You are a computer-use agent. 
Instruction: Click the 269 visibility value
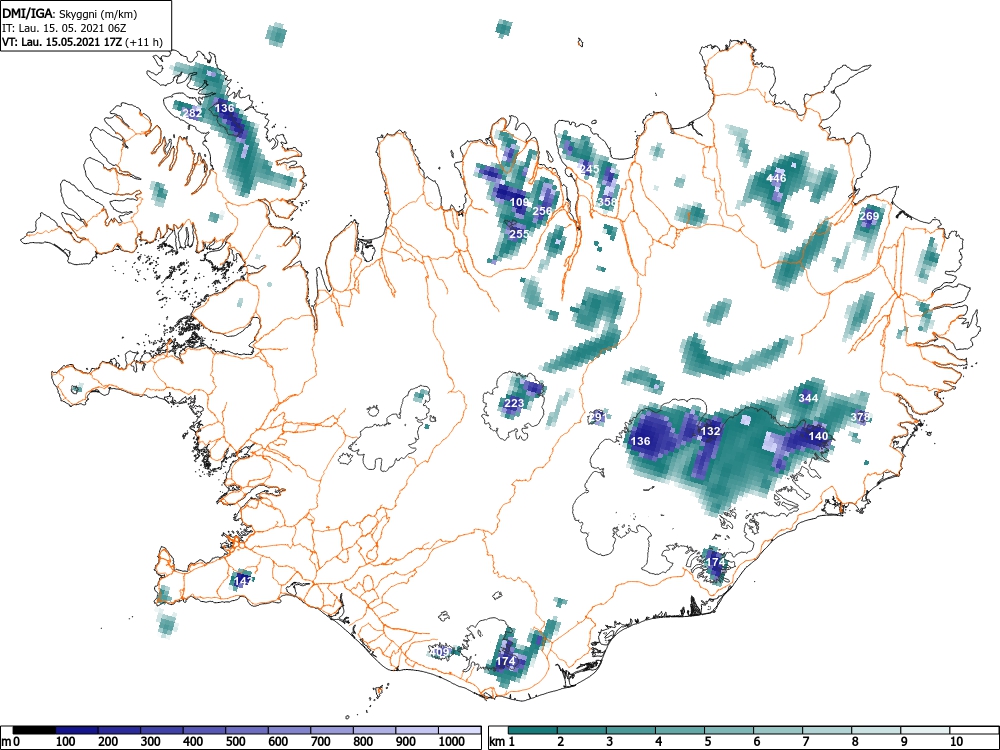point(869,216)
